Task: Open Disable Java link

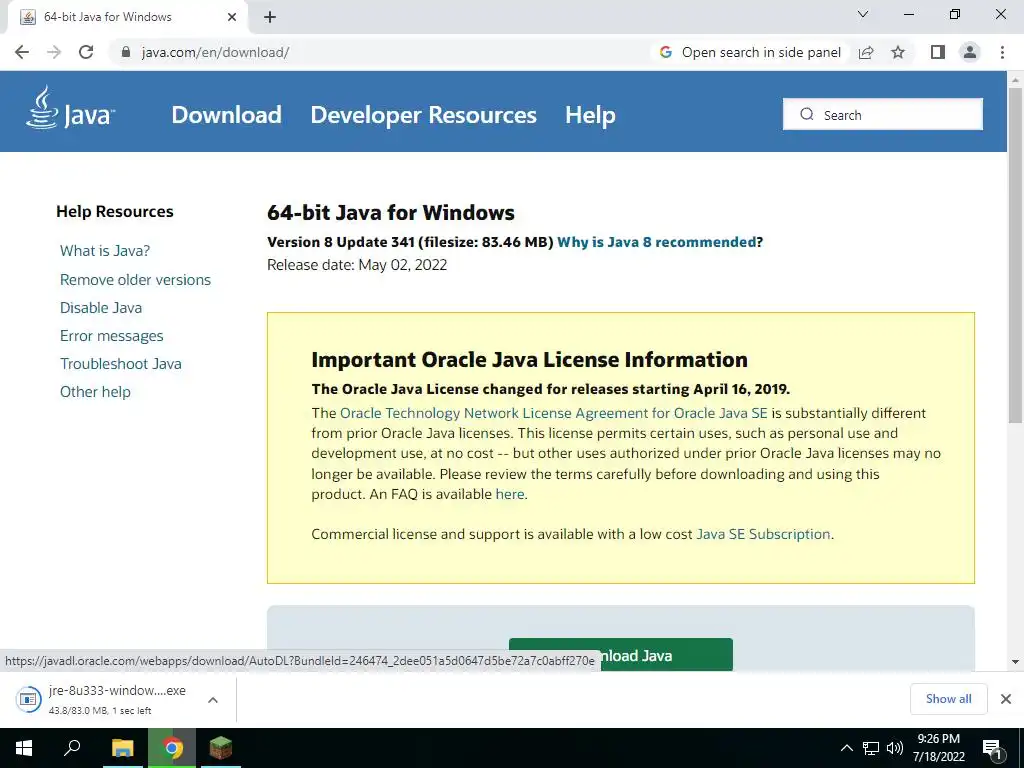Action: (101, 308)
